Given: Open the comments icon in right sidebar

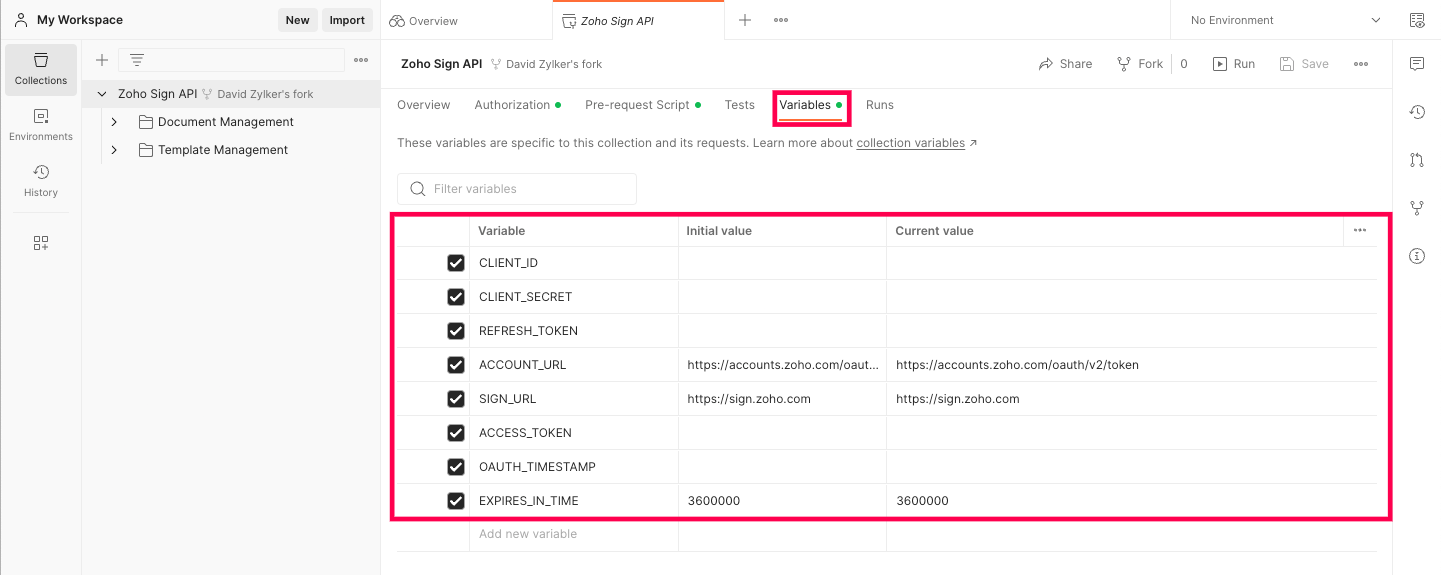Looking at the screenshot, I should 1416,64.
